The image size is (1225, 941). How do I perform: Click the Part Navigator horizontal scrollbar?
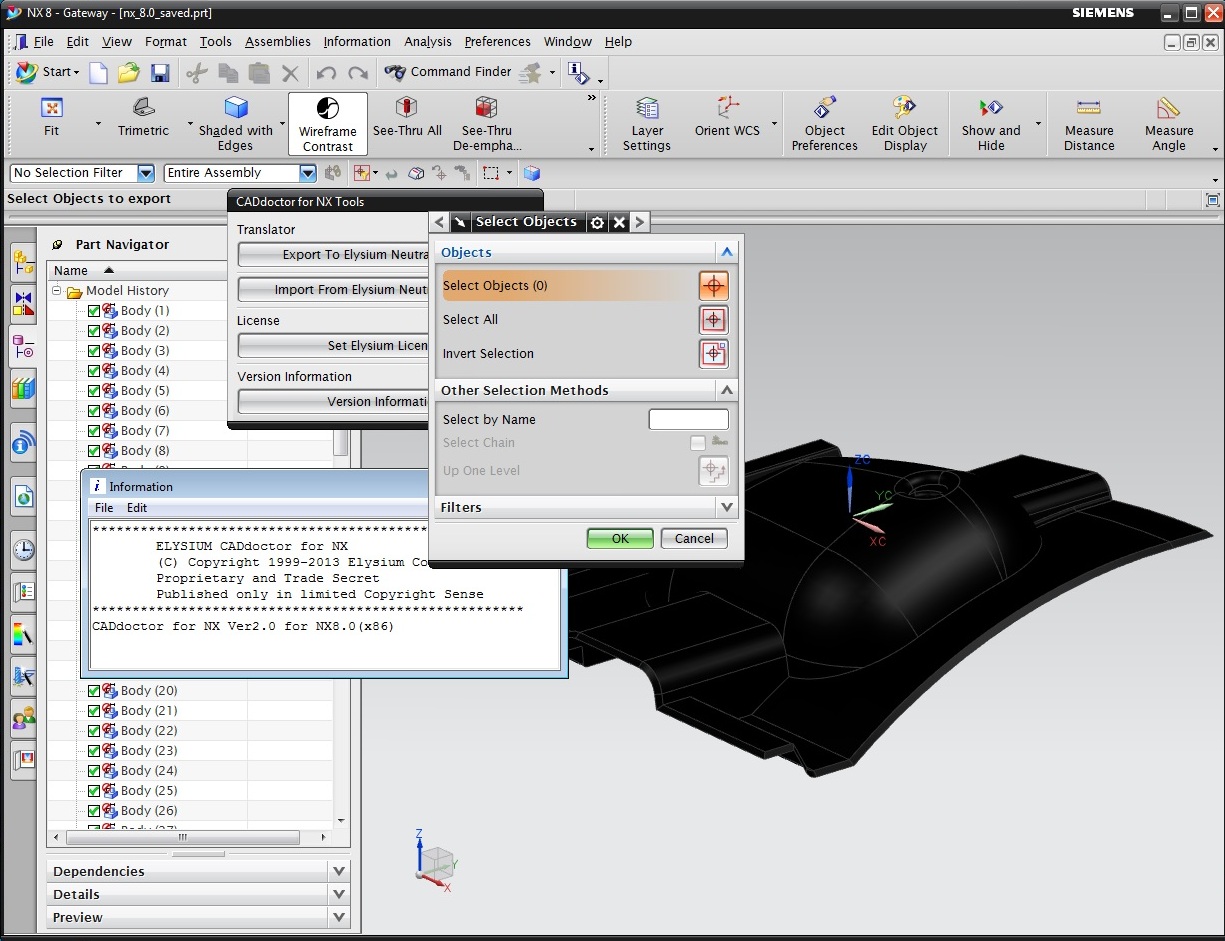point(183,837)
